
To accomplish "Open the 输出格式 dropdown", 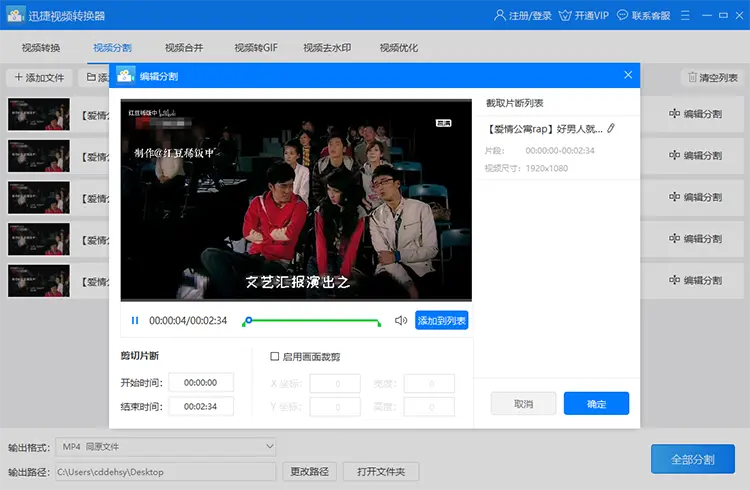I will 165,447.
